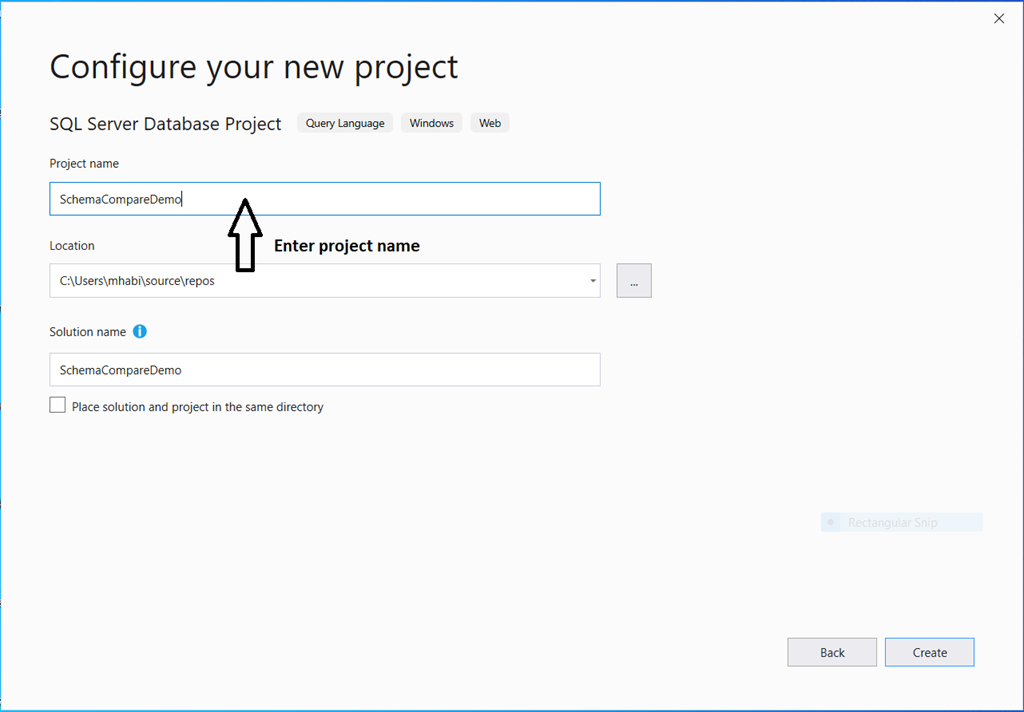Click the Location path combo box text
Image resolution: width=1024 pixels, height=712 pixels.
click(x=137, y=281)
